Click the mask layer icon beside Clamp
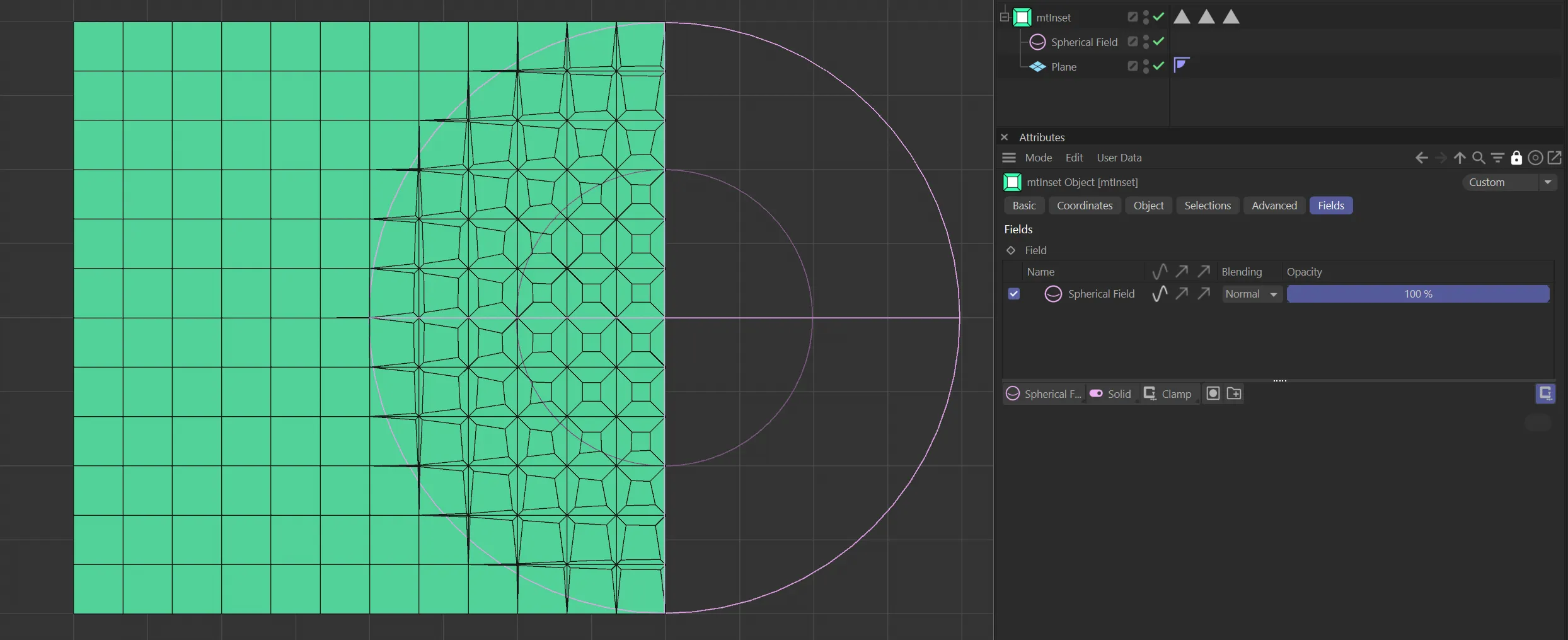The width and height of the screenshot is (1568, 640). coord(1213,393)
